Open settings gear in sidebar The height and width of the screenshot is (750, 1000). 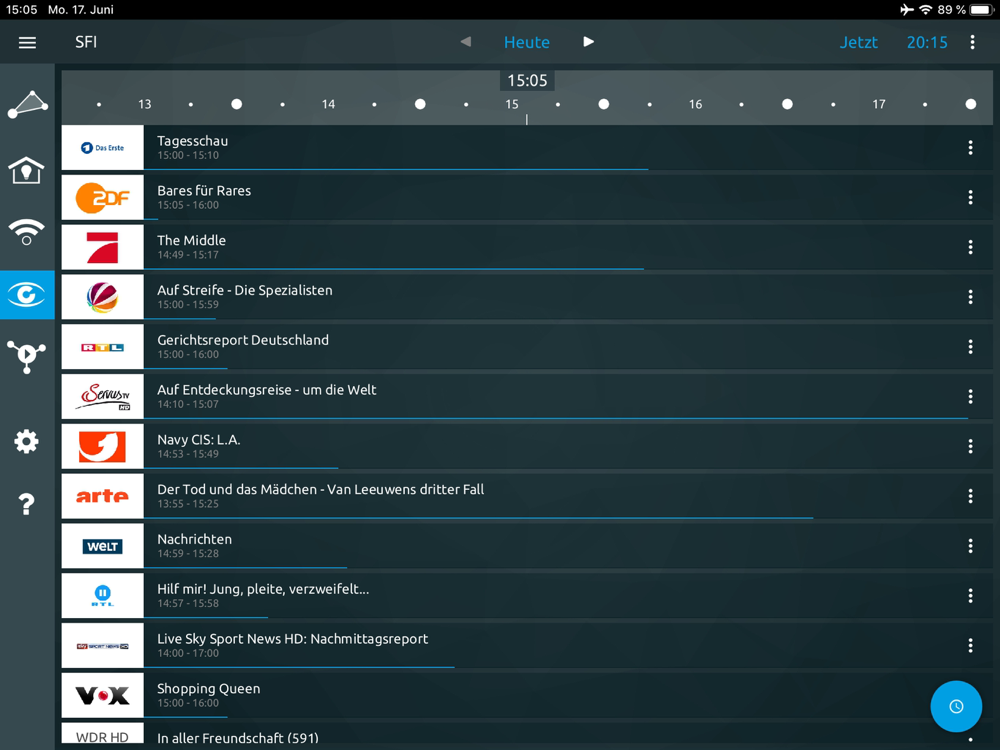click(x=27, y=441)
